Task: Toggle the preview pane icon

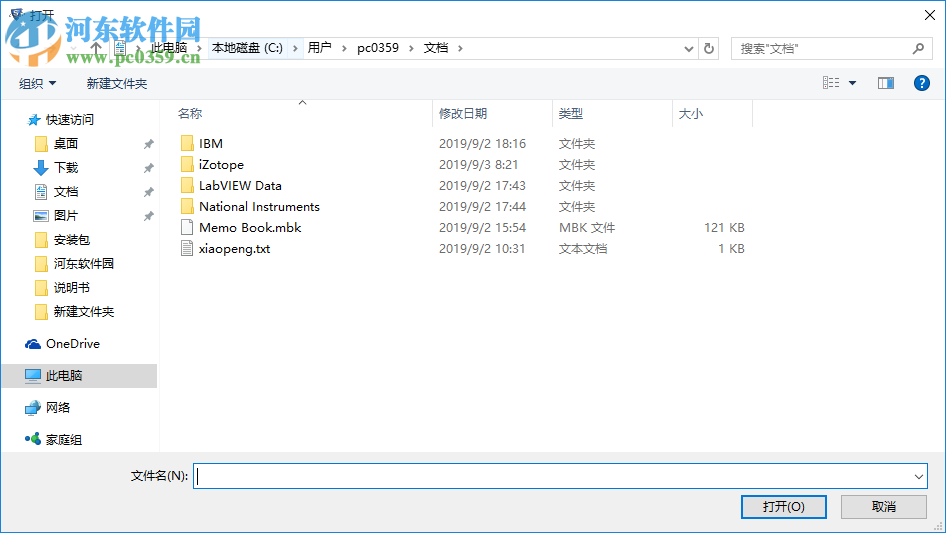Action: coord(886,83)
